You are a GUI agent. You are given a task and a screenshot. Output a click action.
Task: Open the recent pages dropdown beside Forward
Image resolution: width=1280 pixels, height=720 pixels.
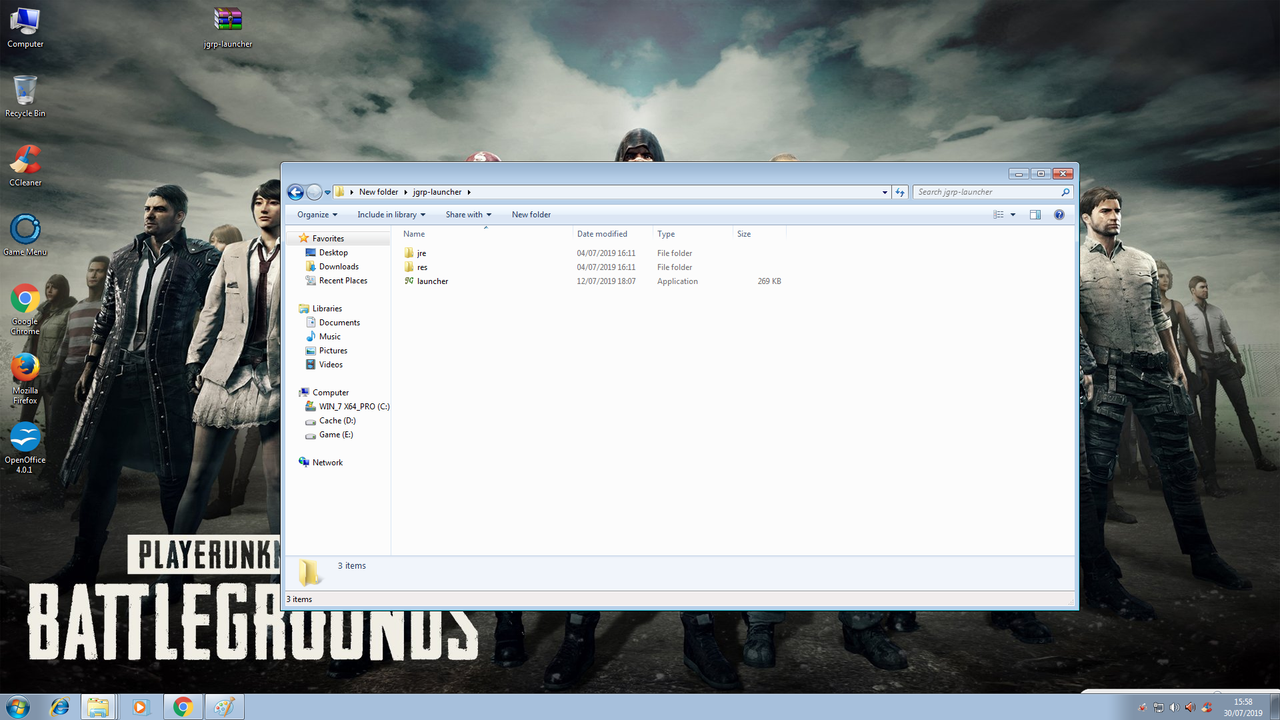[x=327, y=192]
